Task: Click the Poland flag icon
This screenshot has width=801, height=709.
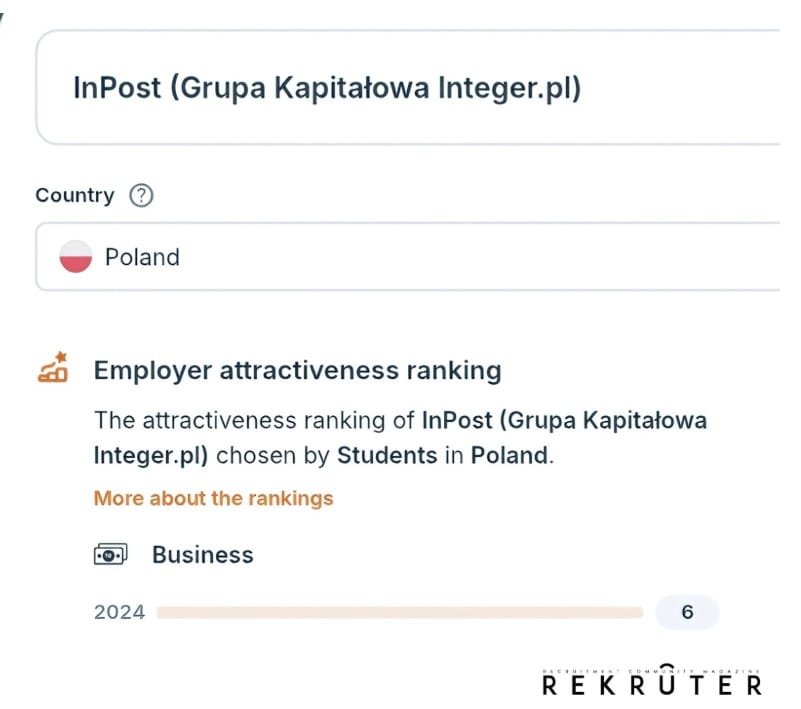Action: (76, 257)
